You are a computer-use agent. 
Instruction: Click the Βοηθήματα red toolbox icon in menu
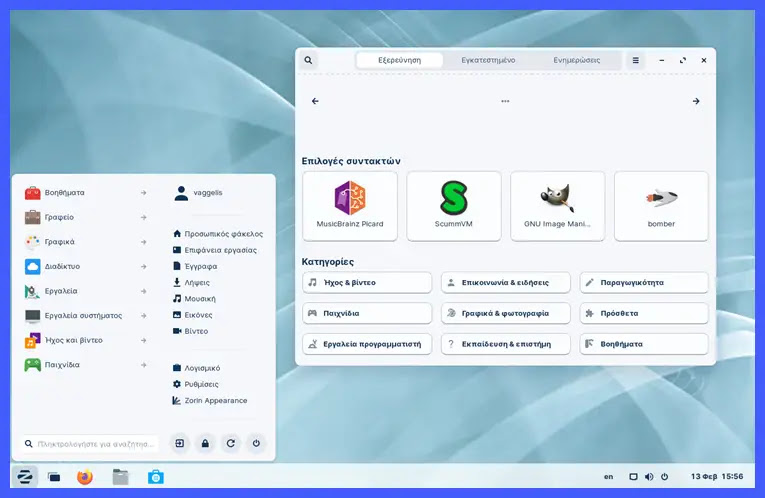(x=33, y=193)
